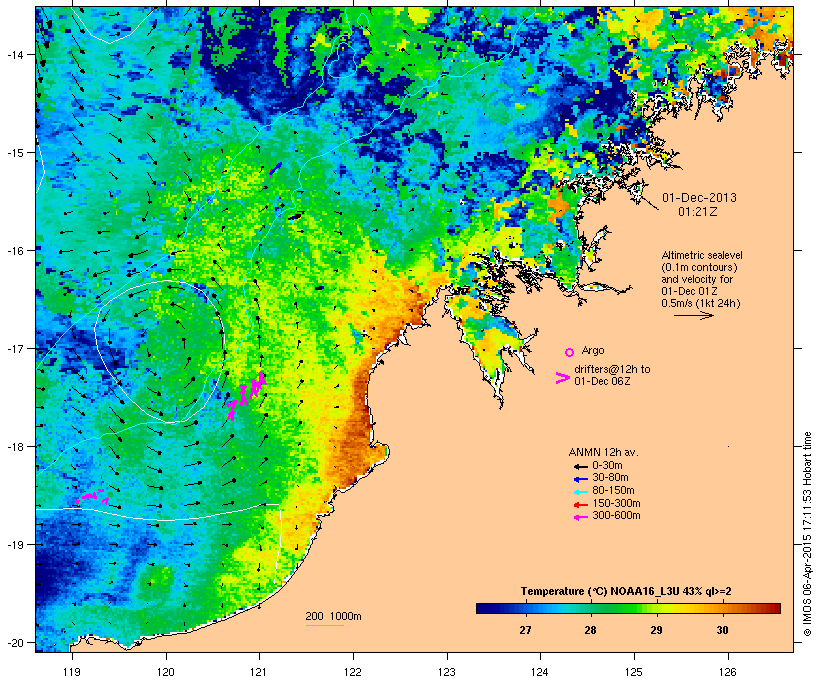
Task: Click the magenta Argo circle marker
Action: (x=570, y=352)
